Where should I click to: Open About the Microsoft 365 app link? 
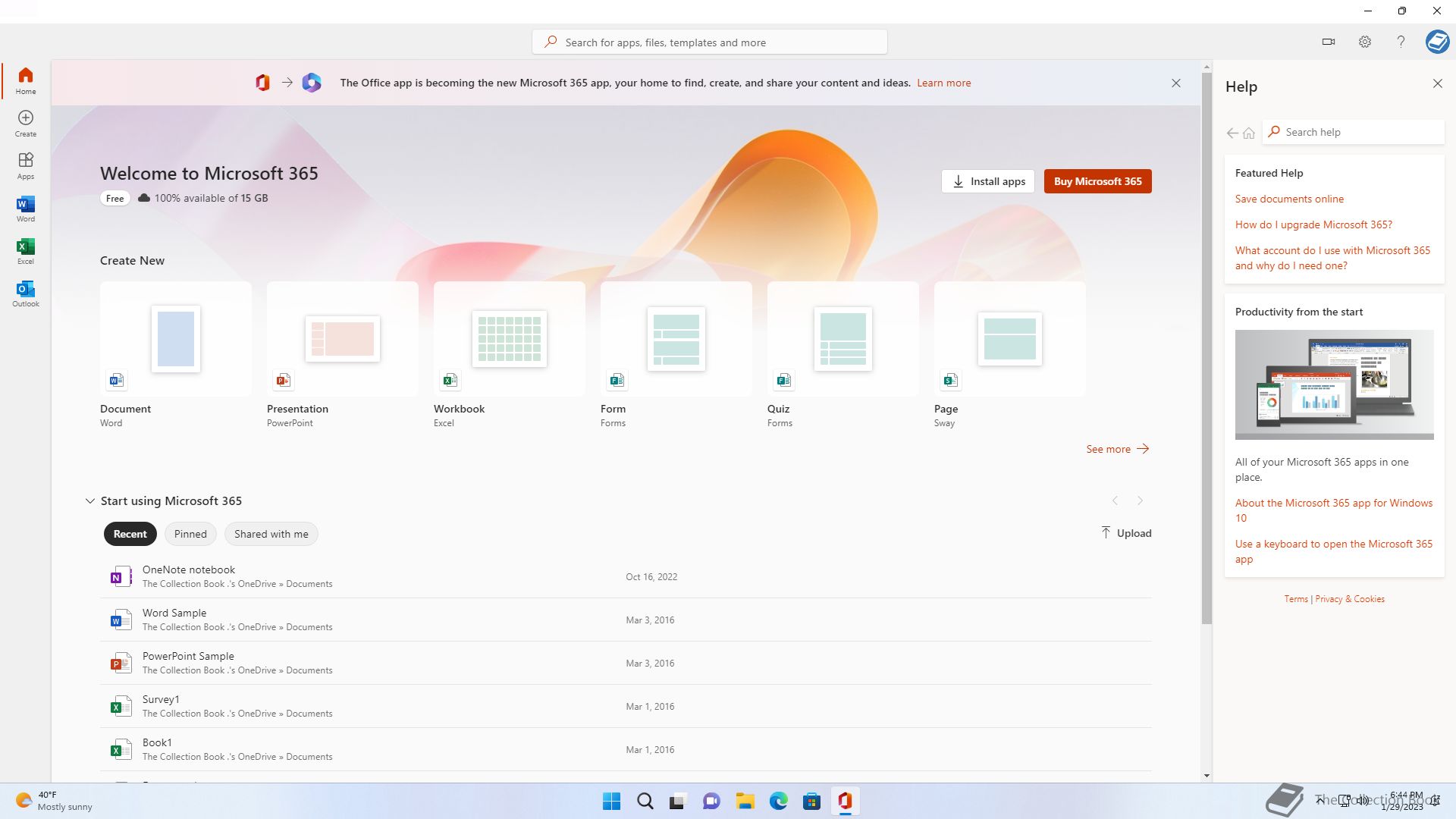[1334, 510]
